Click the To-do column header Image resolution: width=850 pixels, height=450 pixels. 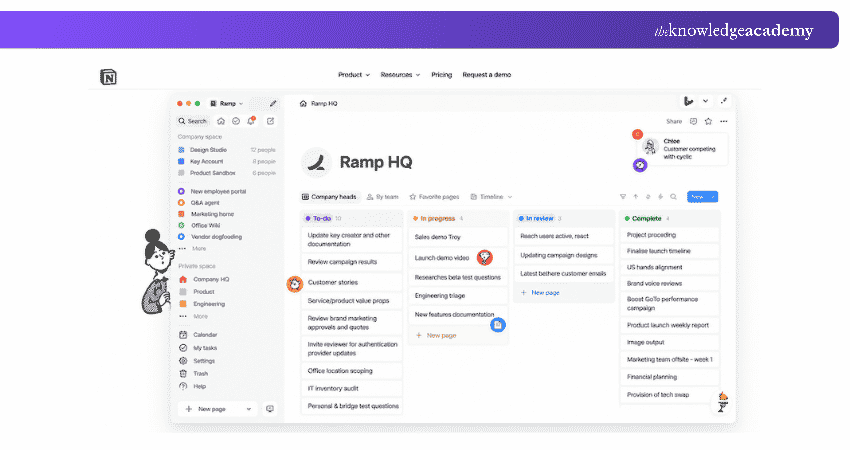pos(322,218)
